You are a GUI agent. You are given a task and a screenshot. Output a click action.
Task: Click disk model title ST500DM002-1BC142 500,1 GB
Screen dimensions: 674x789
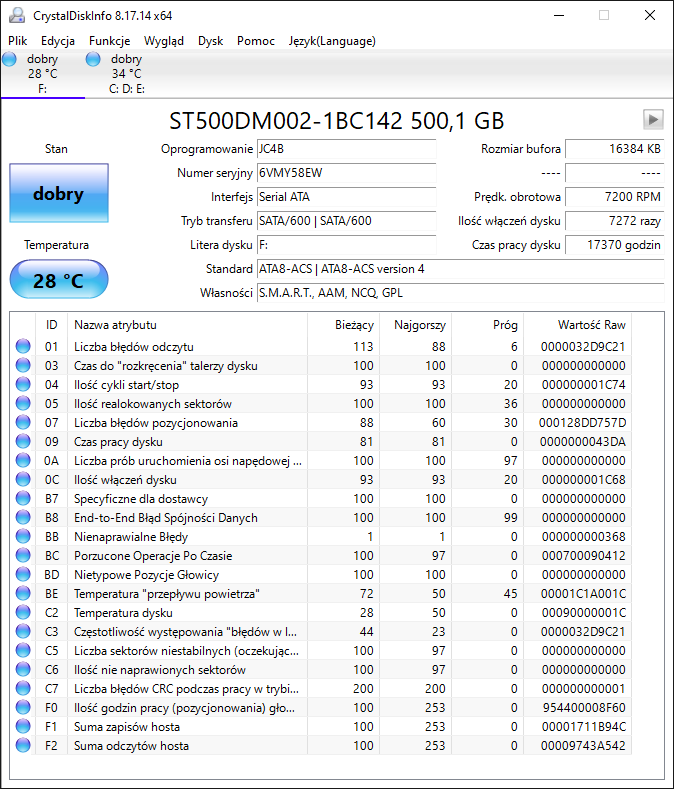pos(337,121)
